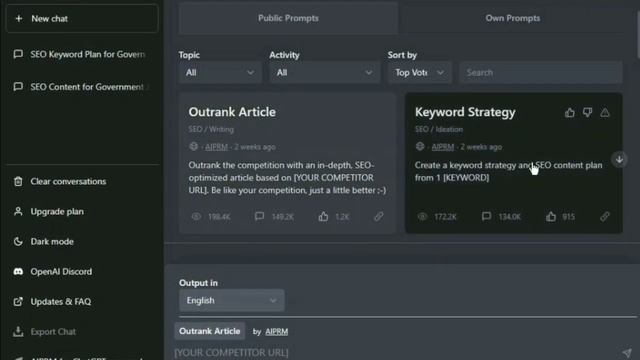
Task: Click 915 likes thumbs up on Keyword Strategy
Action: 551,216
